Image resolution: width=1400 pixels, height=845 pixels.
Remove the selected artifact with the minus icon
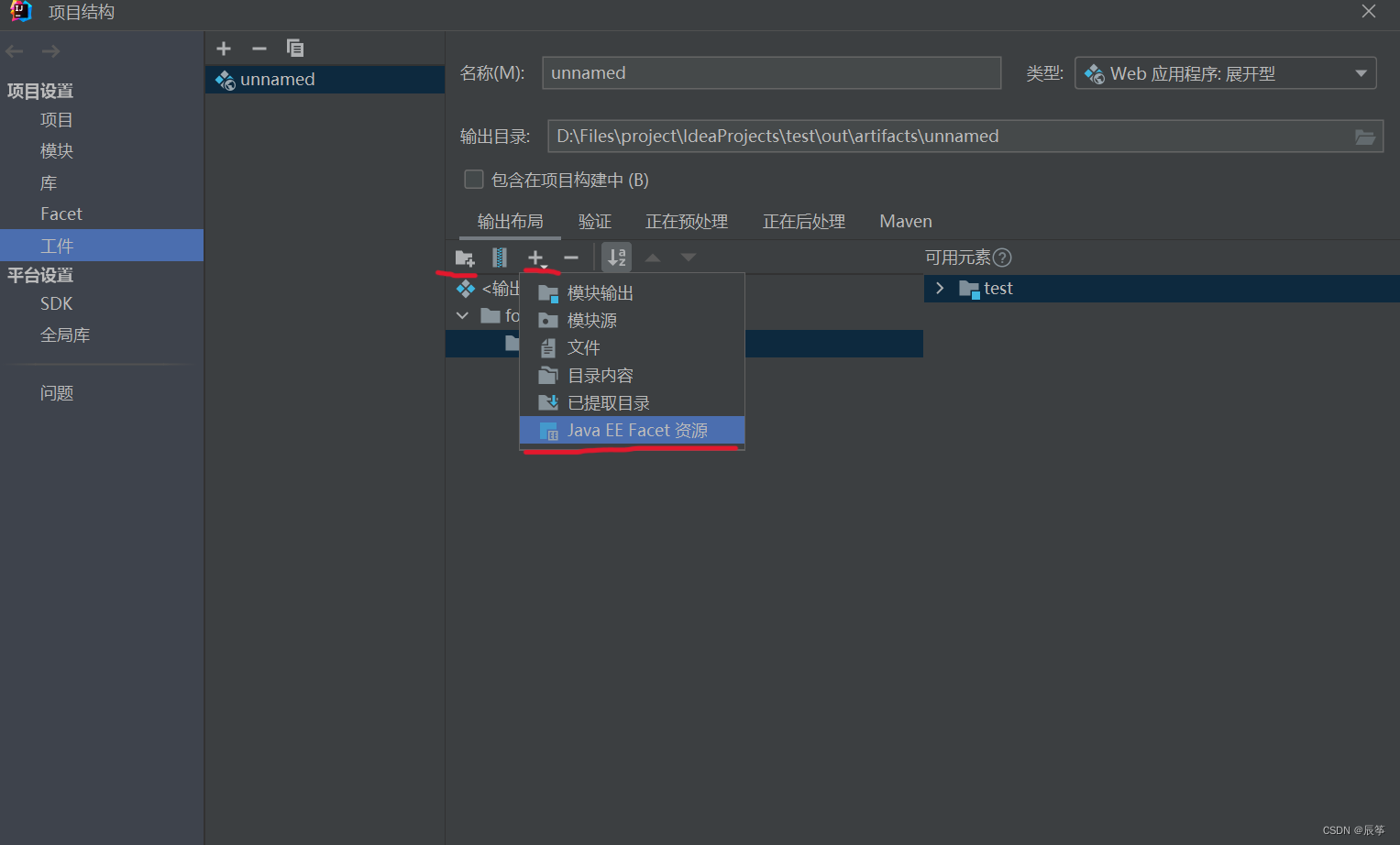pyautogui.click(x=259, y=49)
